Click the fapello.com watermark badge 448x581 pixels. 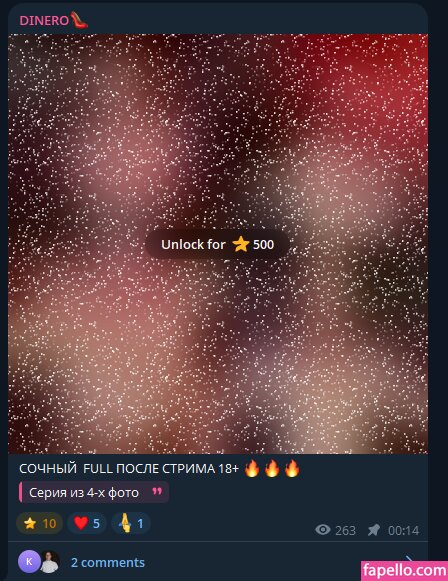pos(404,571)
